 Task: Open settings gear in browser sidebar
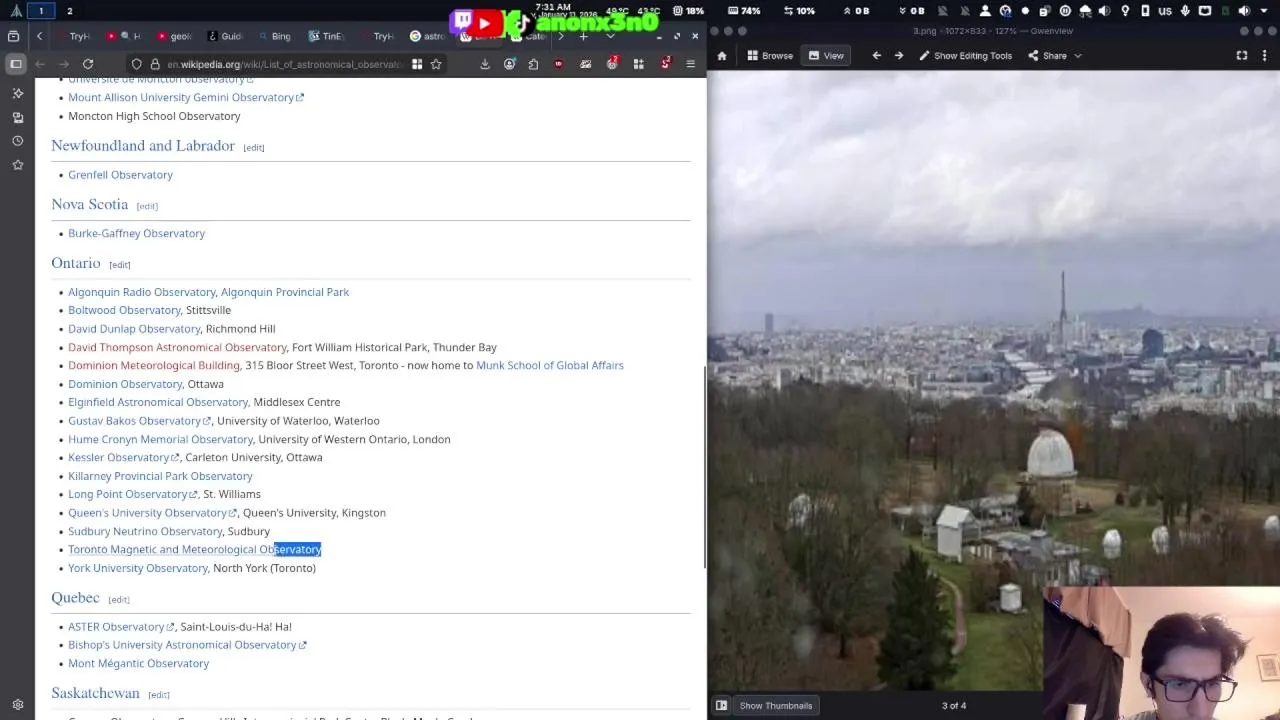click(x=17, y=704)
